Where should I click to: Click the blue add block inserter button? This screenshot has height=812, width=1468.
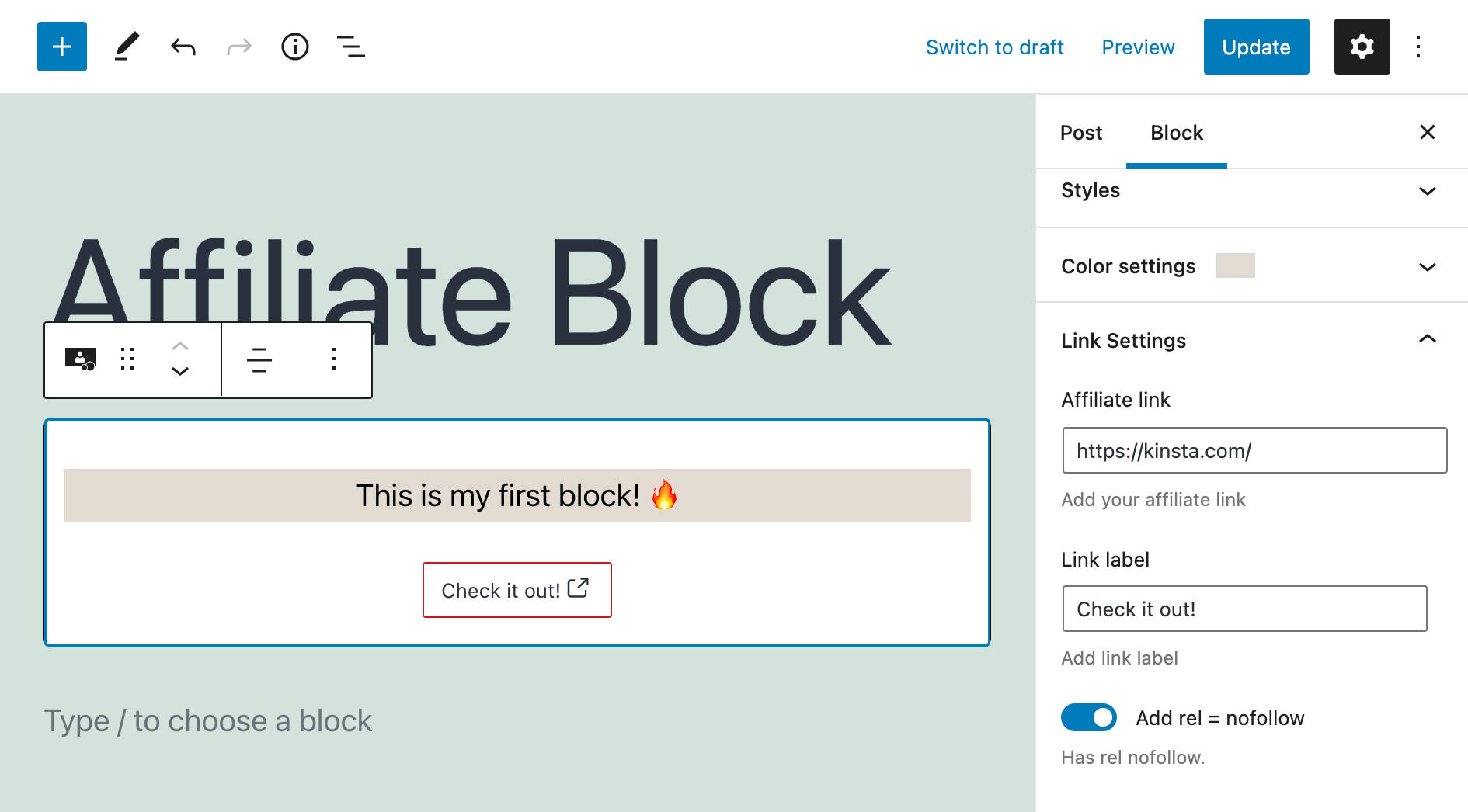pyautogui.click(x=62, y=47)
